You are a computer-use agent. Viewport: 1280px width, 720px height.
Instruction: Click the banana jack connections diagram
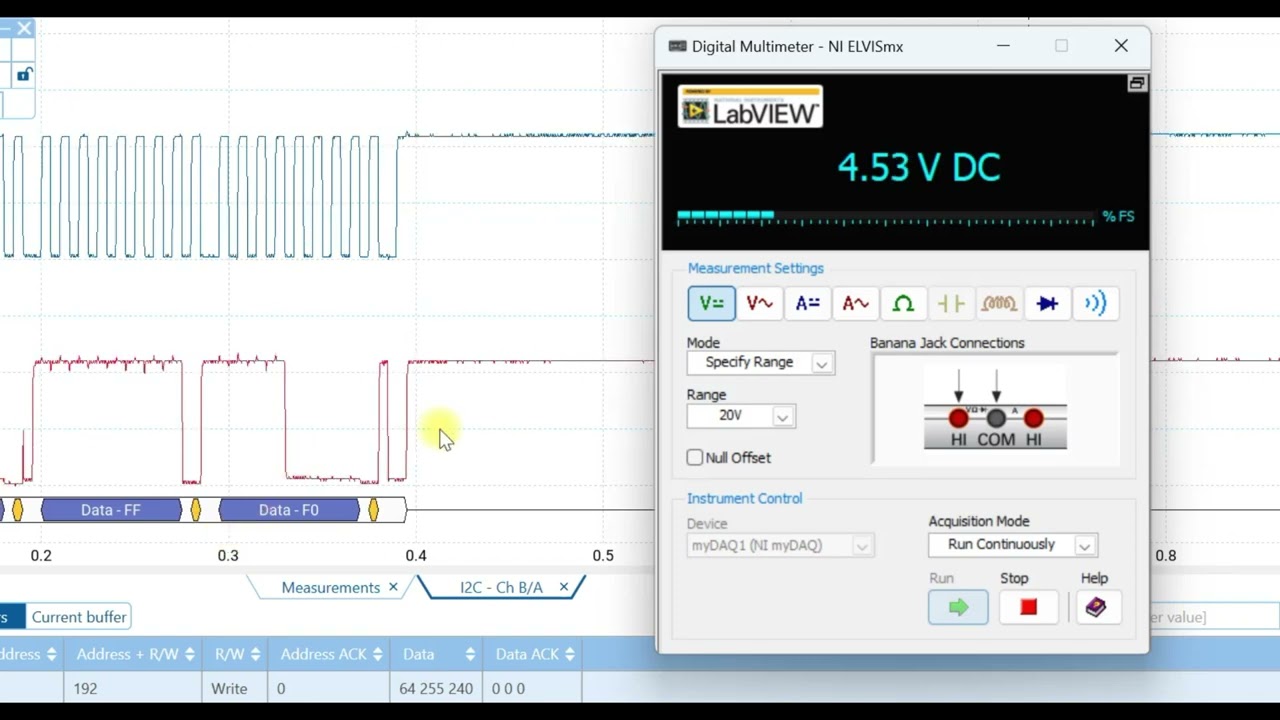pyautogui.click(x=995, y=408)
